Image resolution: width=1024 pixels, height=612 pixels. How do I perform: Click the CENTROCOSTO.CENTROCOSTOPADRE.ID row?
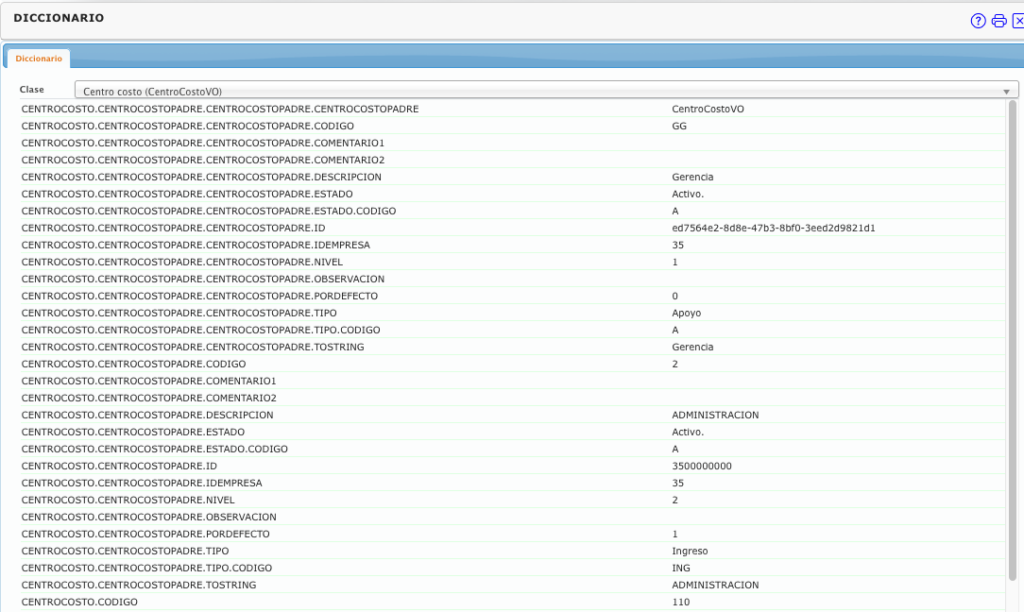[x=119, y=466]
